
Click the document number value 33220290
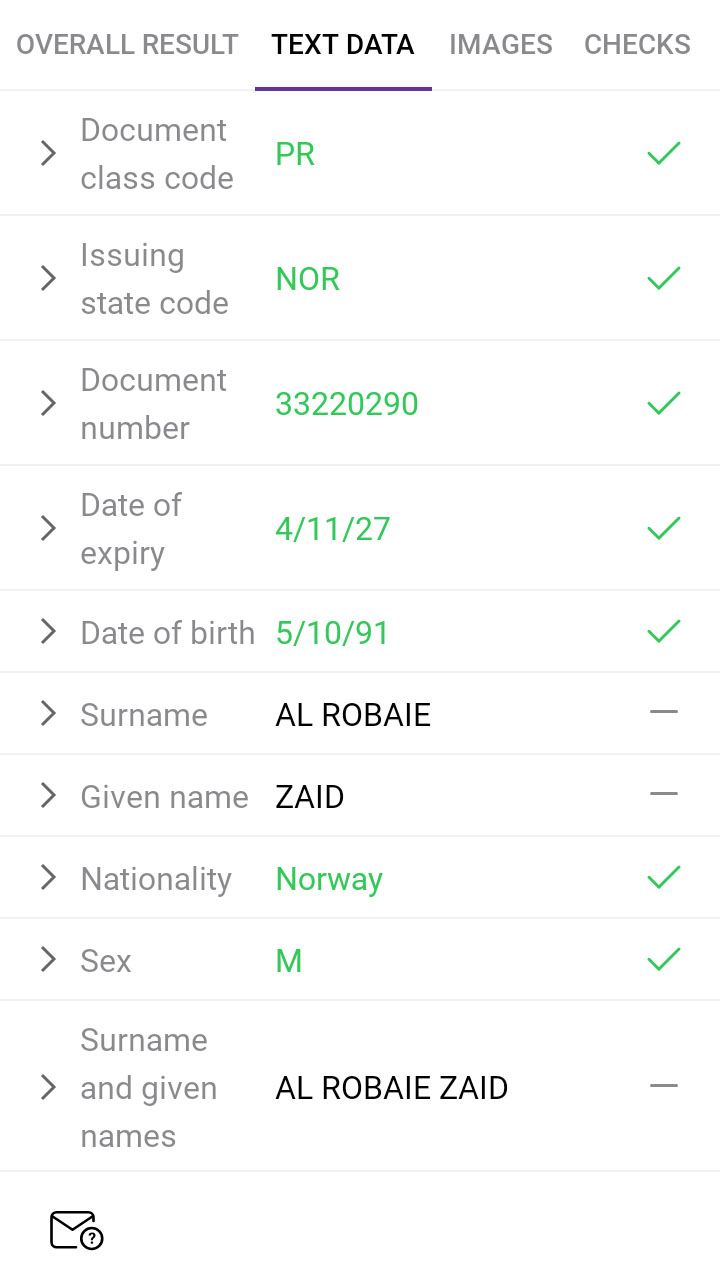click(x=347, y=404)
